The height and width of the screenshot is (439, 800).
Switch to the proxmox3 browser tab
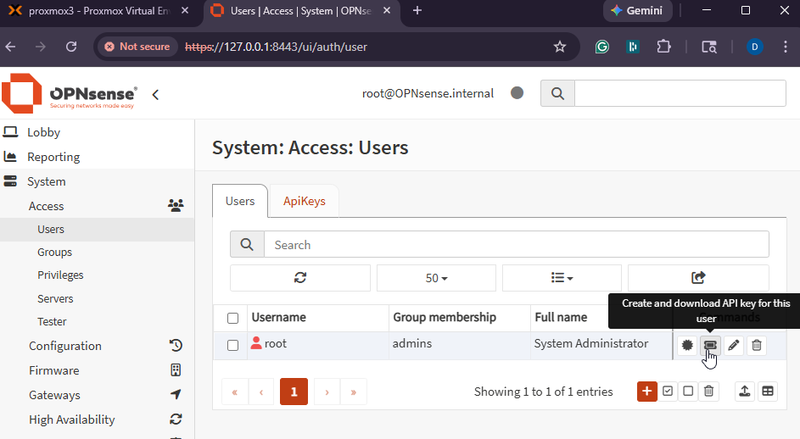(98, 11)
